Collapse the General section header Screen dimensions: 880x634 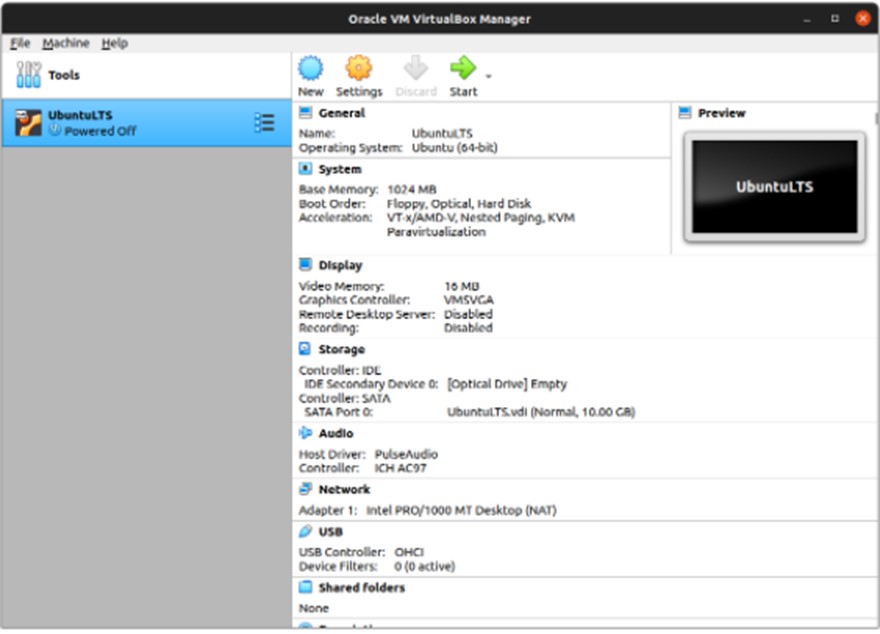341,113
